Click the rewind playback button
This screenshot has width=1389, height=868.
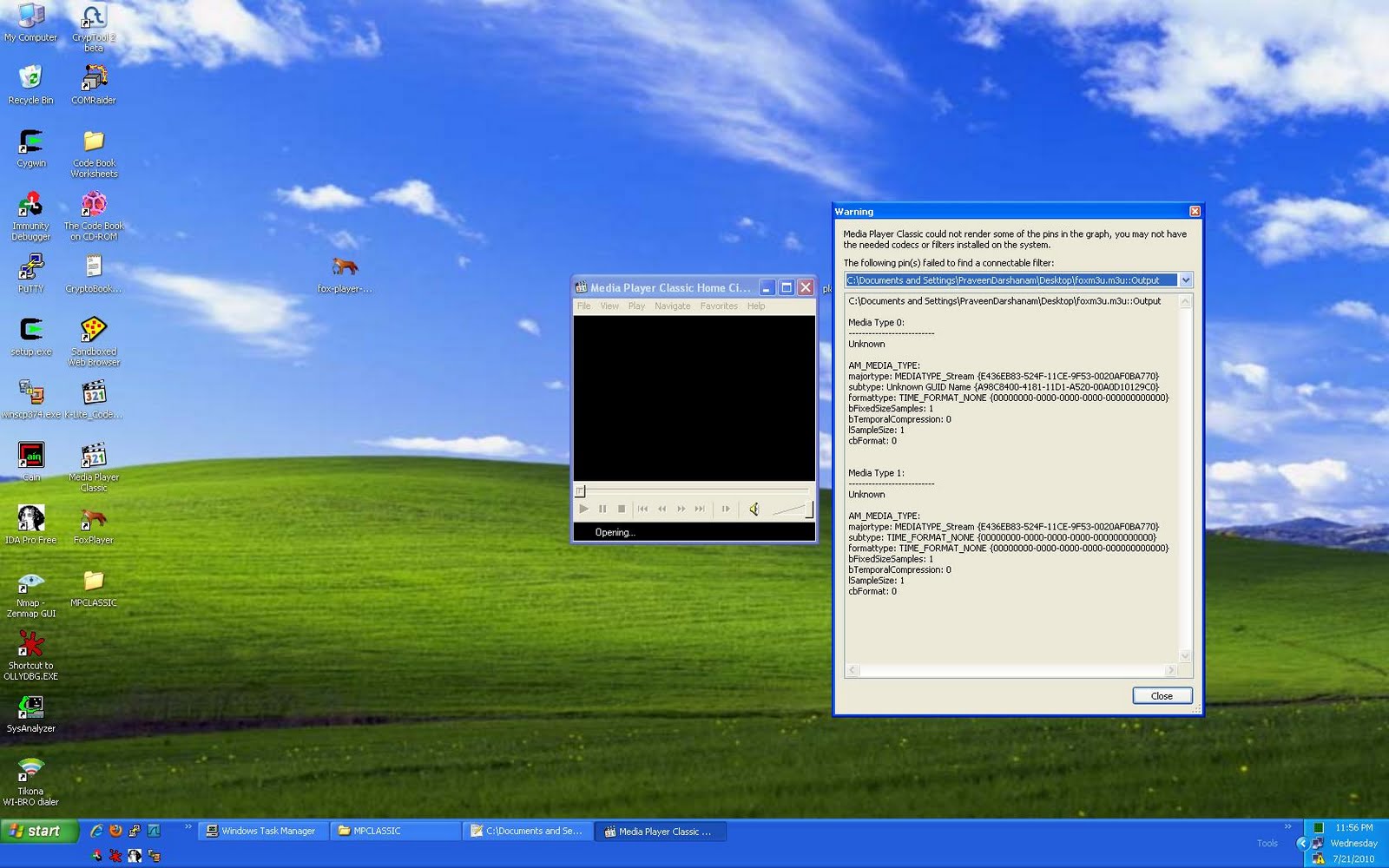click(662, 510)
